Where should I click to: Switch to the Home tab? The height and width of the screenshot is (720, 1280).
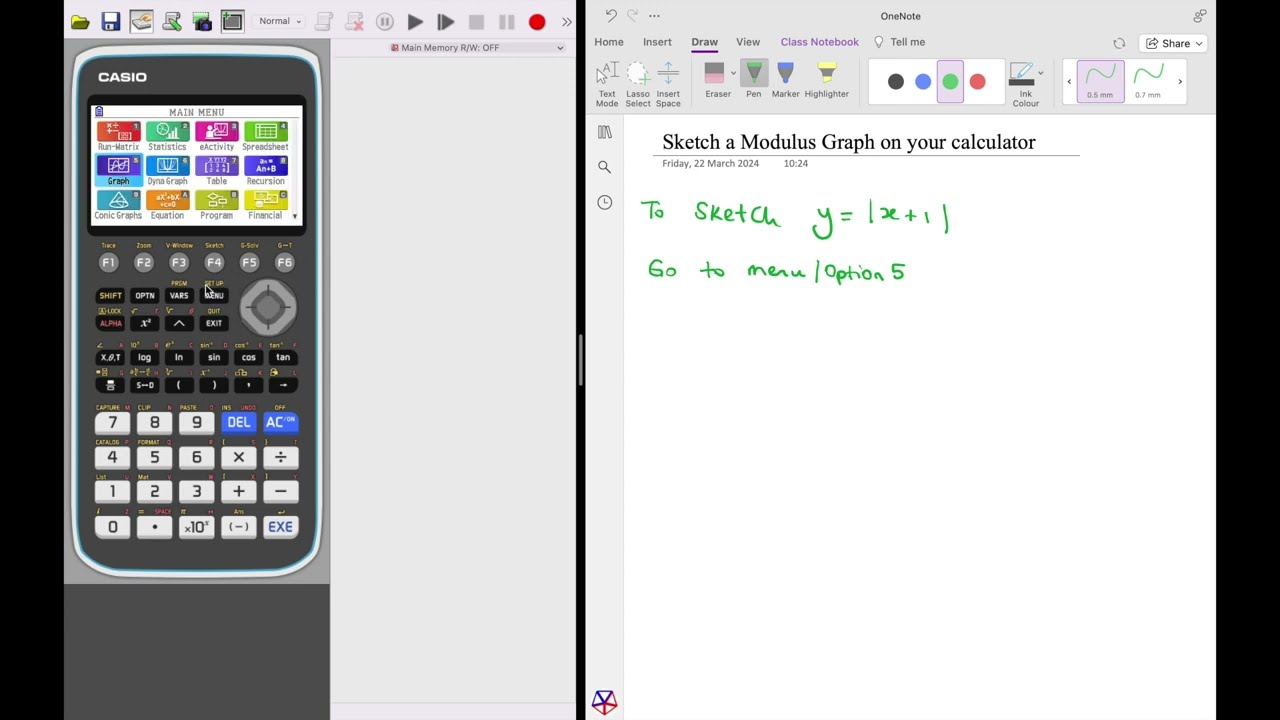click(609, 42)
